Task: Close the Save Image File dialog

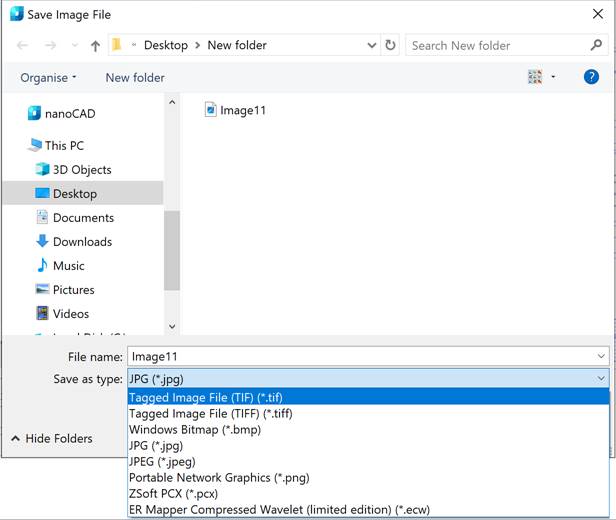Action: (x=598, y=14)
